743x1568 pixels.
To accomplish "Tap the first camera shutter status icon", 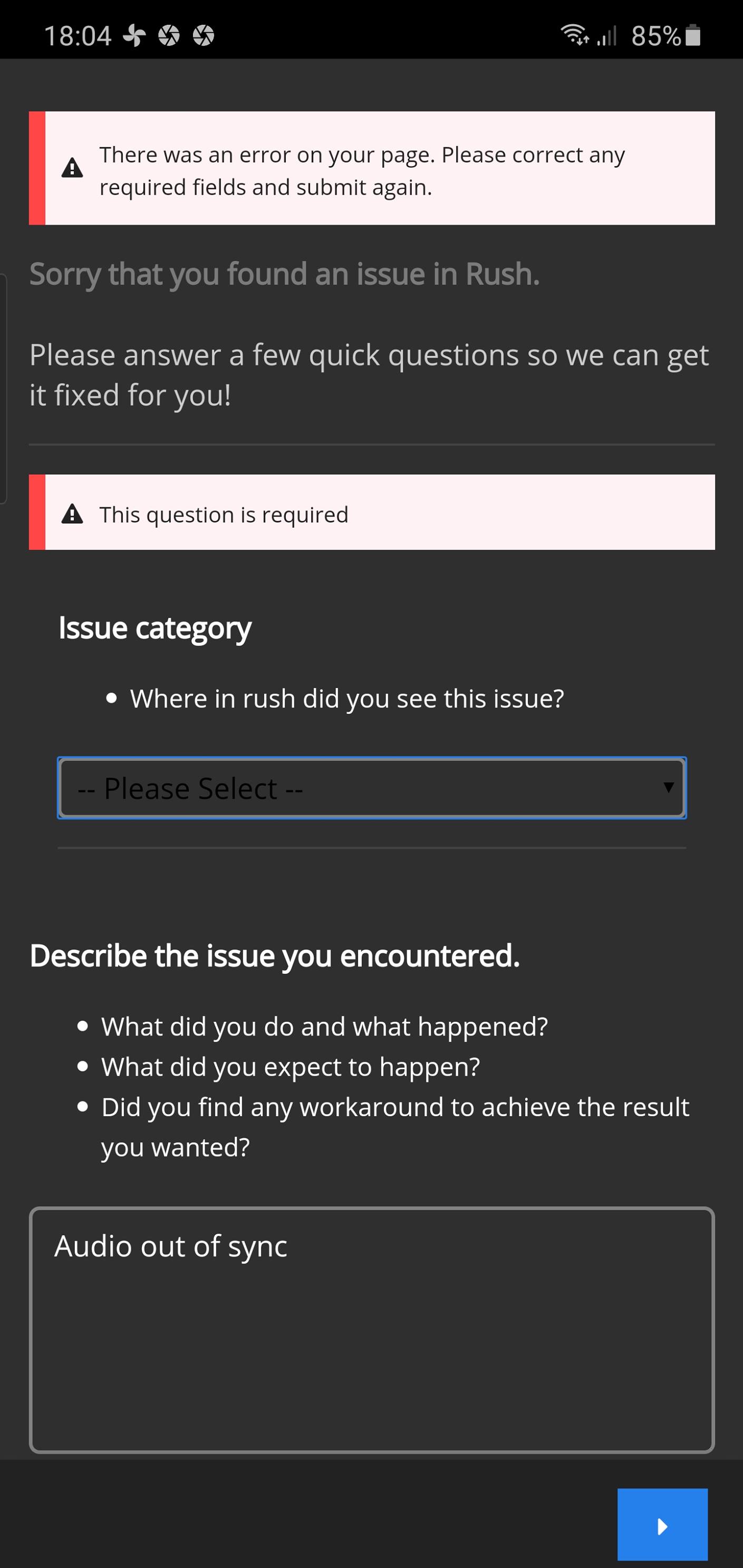I will (x=169, y=36).
